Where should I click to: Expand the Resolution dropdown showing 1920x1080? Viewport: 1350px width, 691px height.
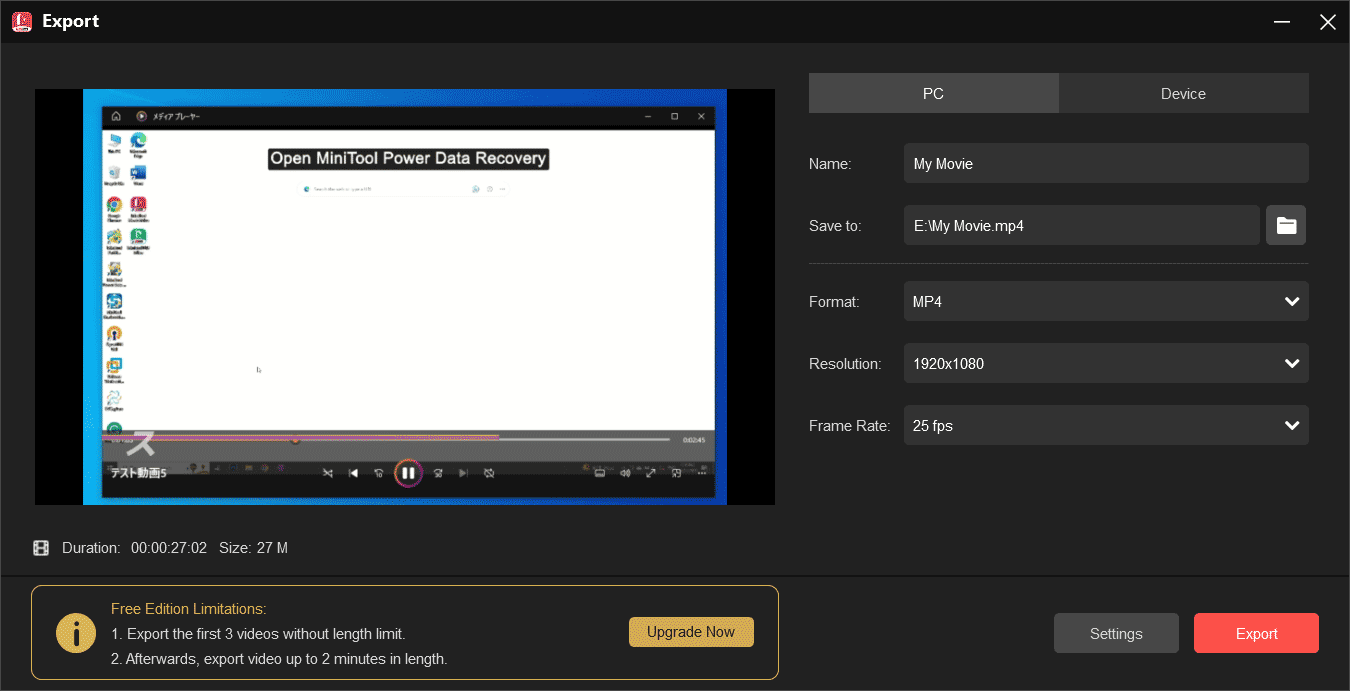pos(1106,363)
